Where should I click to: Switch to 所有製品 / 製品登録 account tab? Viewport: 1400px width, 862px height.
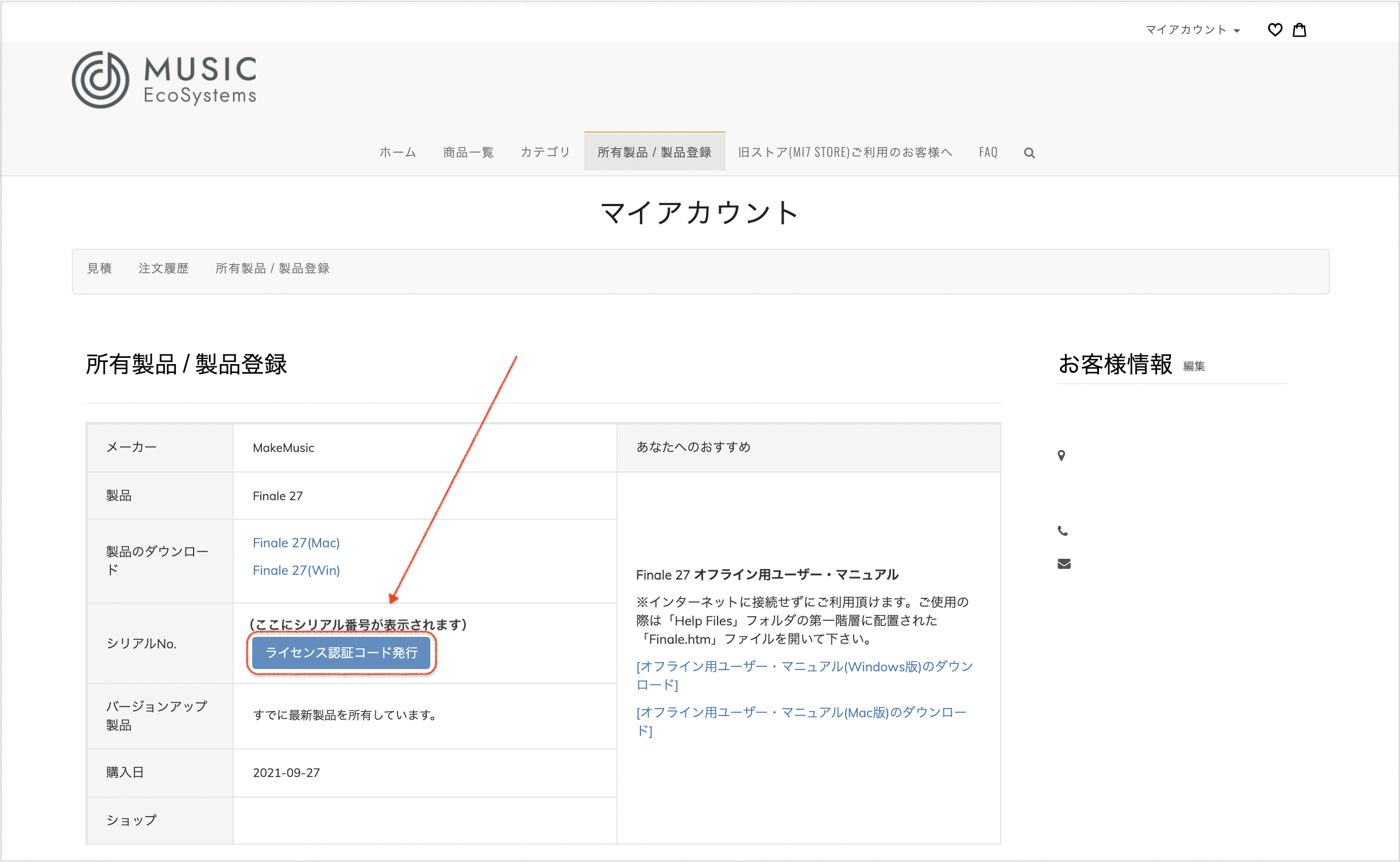272,268
